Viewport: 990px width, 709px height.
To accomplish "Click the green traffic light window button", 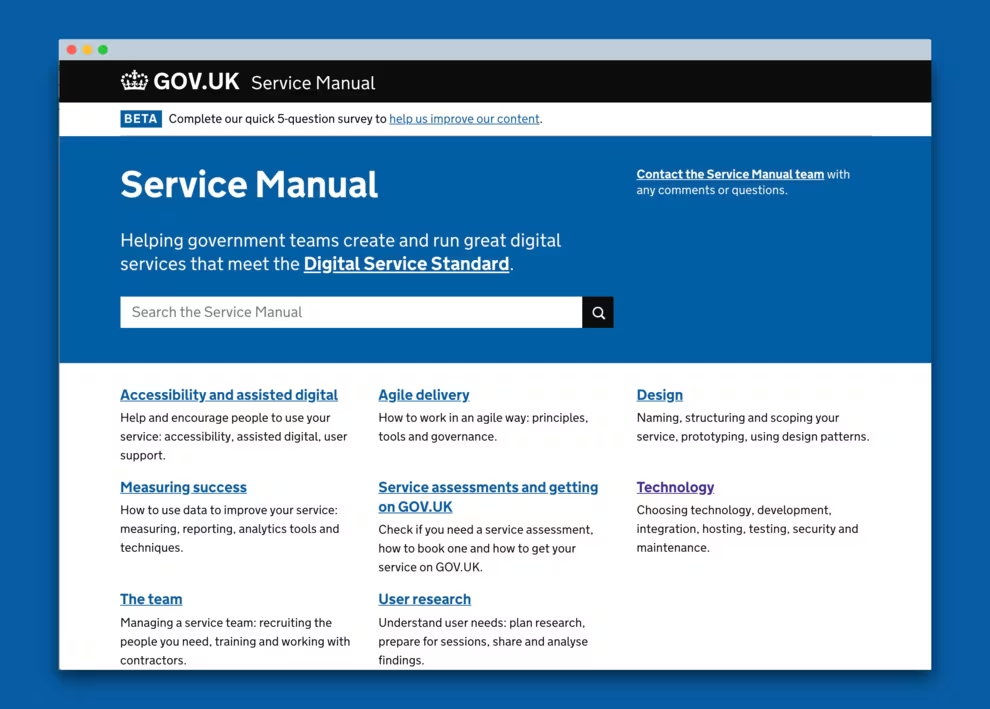I will (x=101, y=48).
